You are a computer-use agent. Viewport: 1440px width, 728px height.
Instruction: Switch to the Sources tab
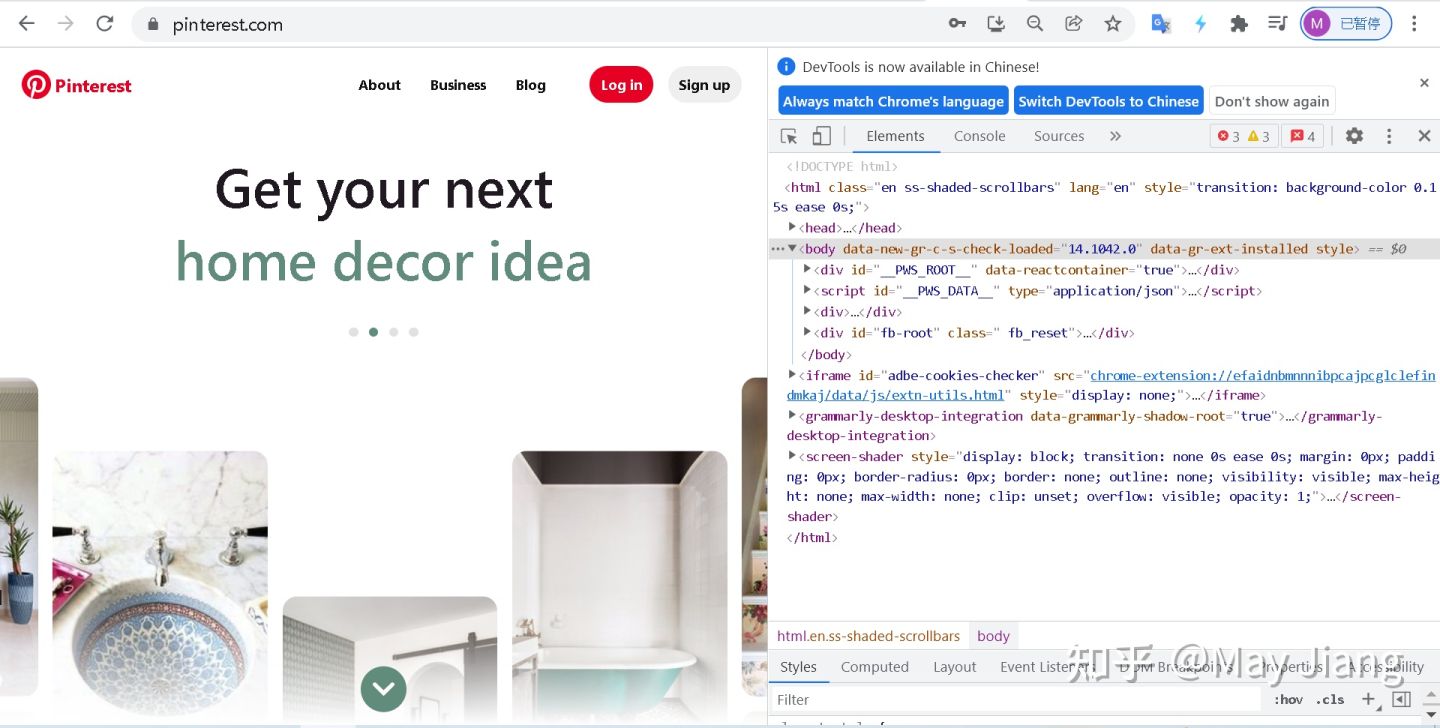(x=1059, y=136)
